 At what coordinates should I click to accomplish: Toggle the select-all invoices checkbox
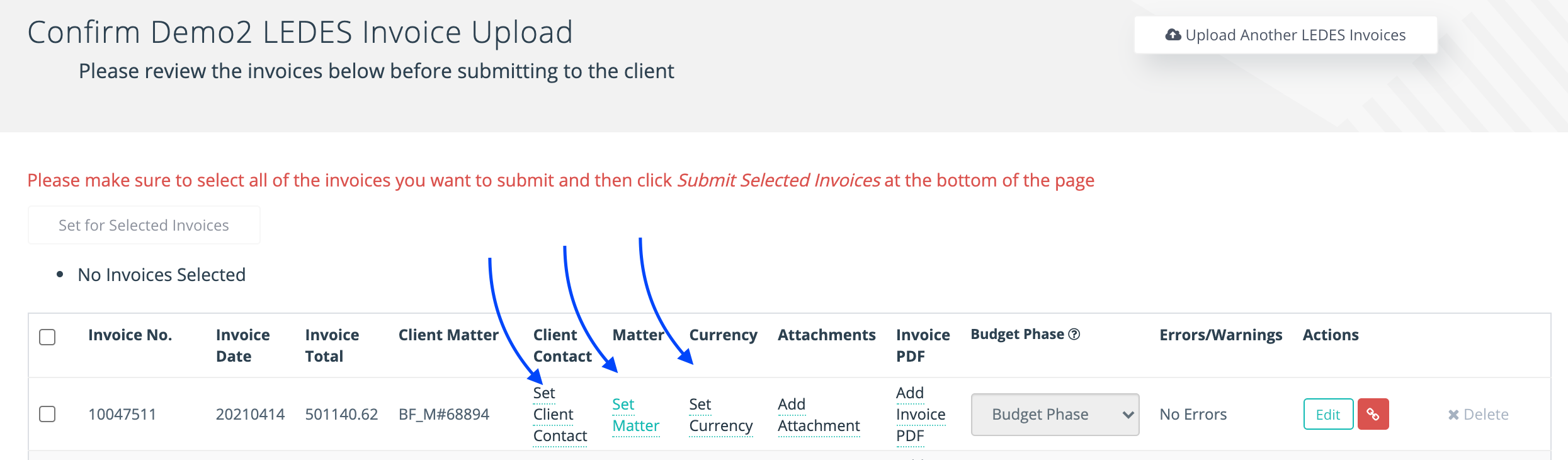click(47, 337)
